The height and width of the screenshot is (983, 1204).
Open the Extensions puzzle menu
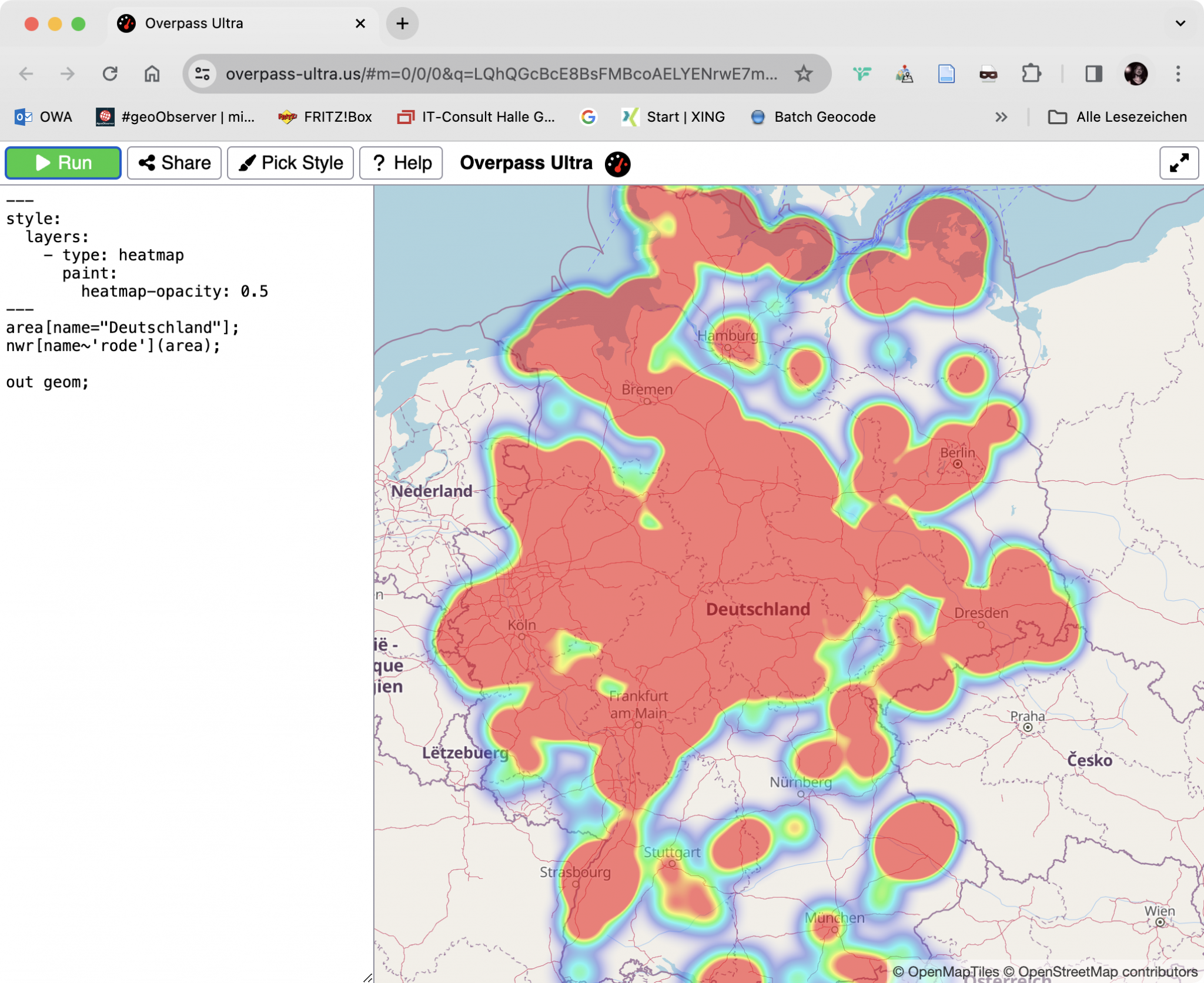pos(1031,73)
